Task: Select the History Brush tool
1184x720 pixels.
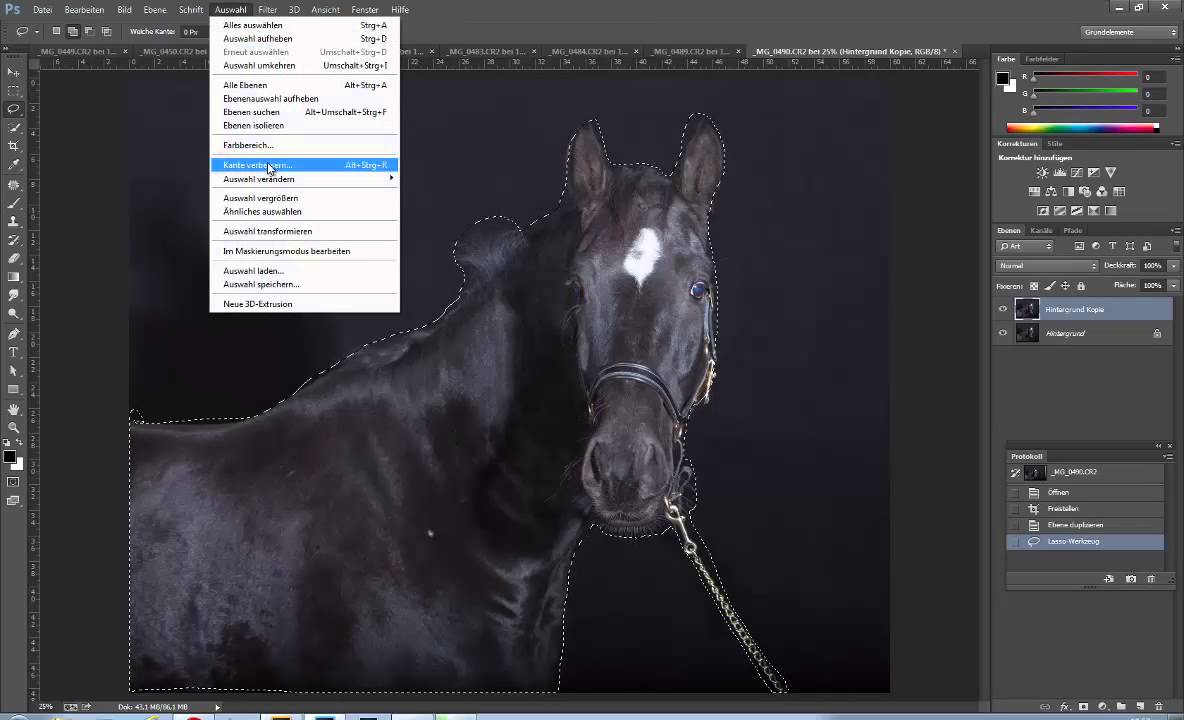Action: [14, 240]
